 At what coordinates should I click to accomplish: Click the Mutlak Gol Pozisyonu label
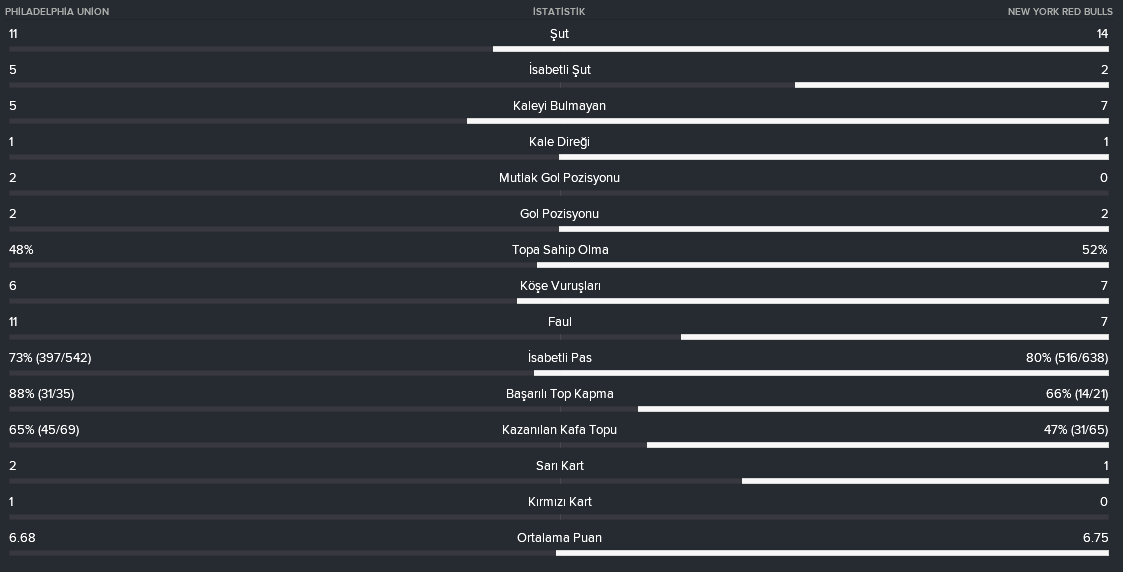pos(559,178)
